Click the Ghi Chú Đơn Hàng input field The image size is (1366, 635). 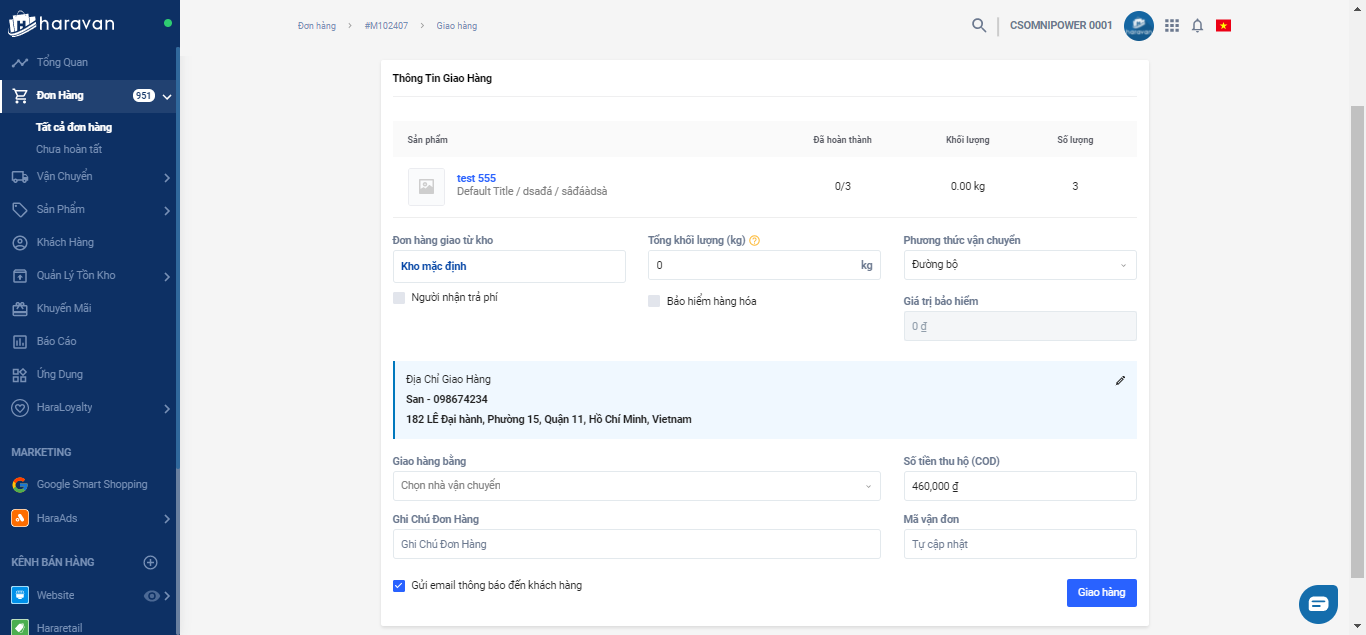pos(636,544)
